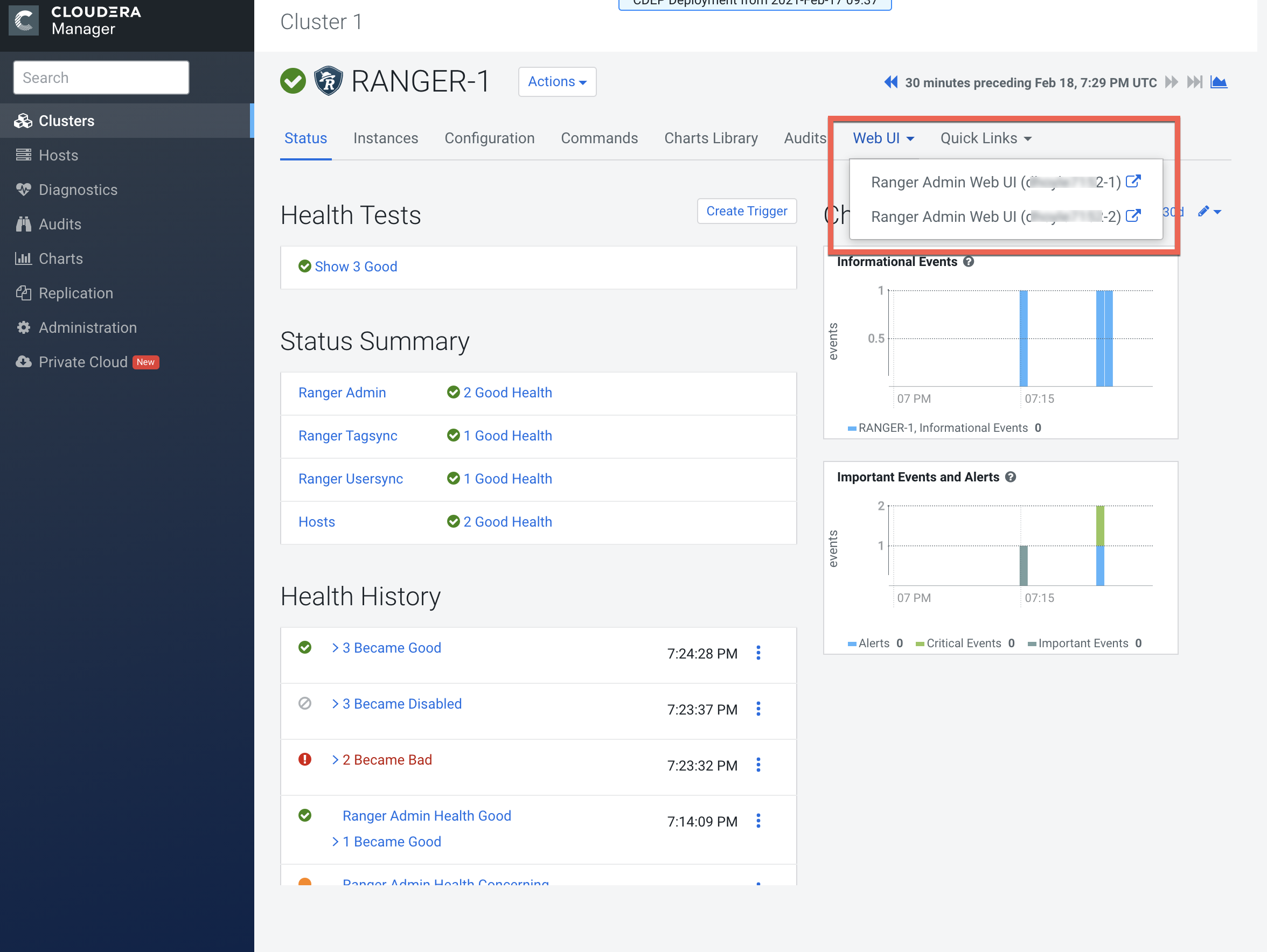Show 3 Good health tests
Screen dimensions: 1267x952
click(355, 266)
